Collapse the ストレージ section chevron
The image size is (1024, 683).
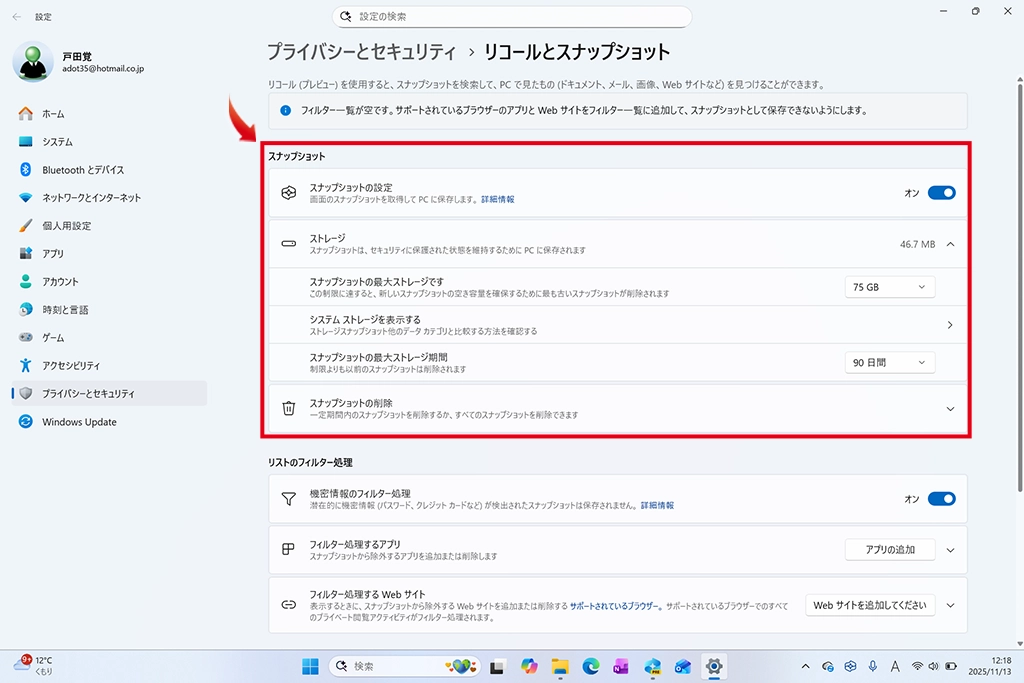(x=949, y=243)
